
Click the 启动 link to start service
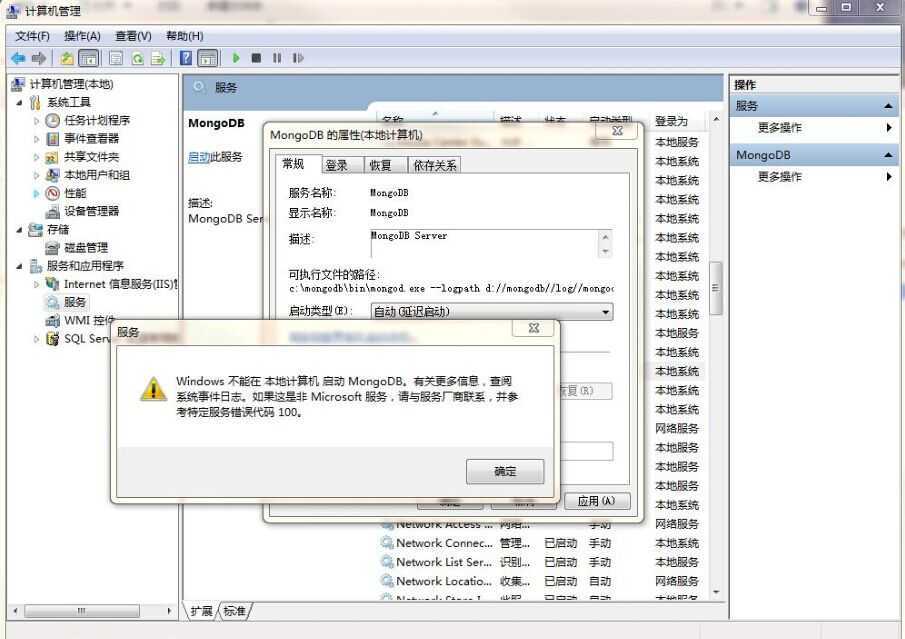click(199, 157)
